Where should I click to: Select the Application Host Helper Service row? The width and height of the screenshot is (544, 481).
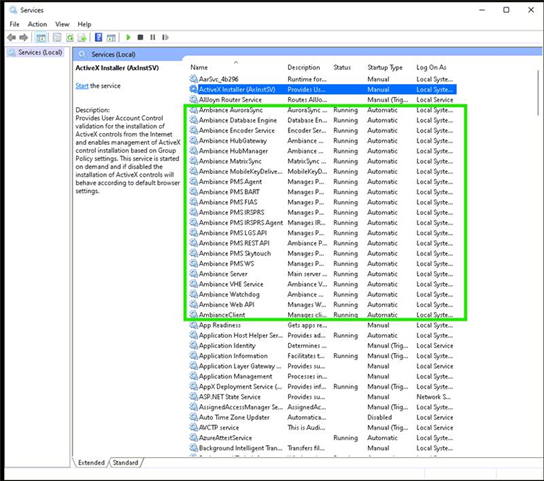[x=323, y=335]
